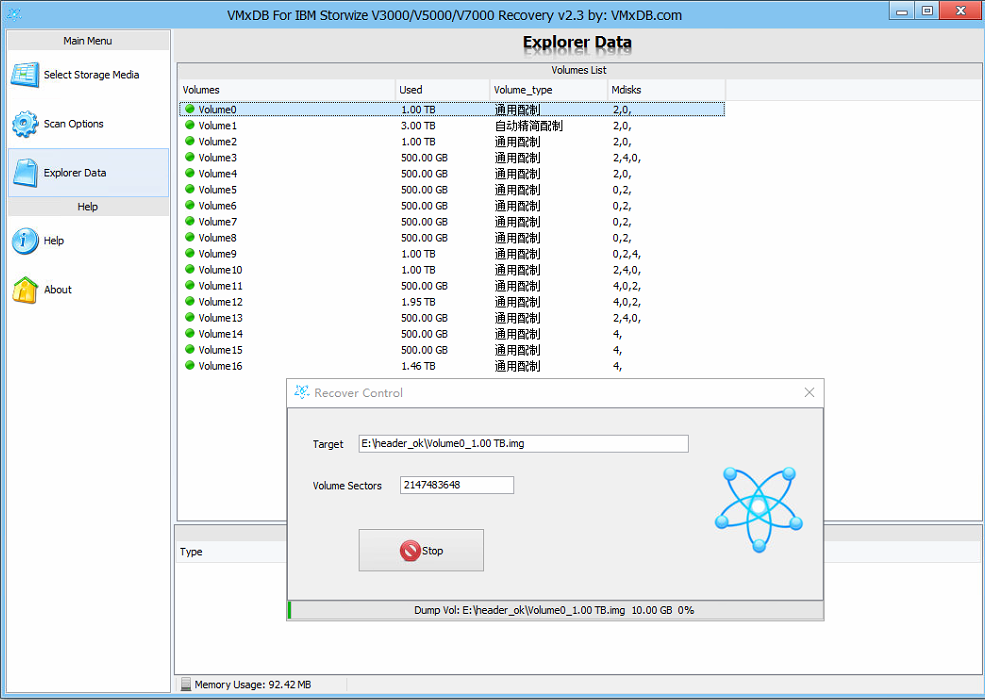This screenshot has width=985, height=700.
Task: Select the Volume14 row name
Action: (220, 334)
